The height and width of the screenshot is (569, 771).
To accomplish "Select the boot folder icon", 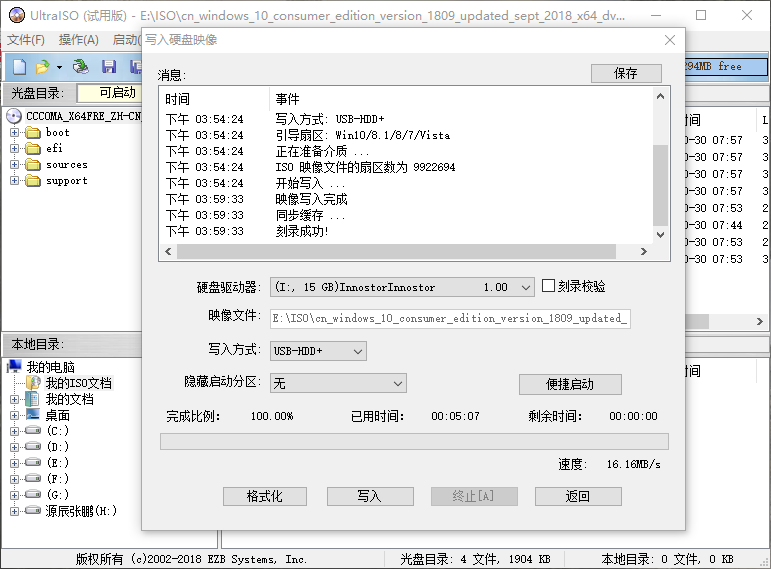I will tap(33, 132).
